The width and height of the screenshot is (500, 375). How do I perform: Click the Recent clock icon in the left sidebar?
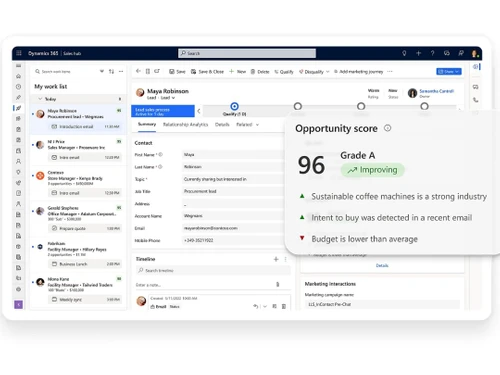tap(18, 87)
